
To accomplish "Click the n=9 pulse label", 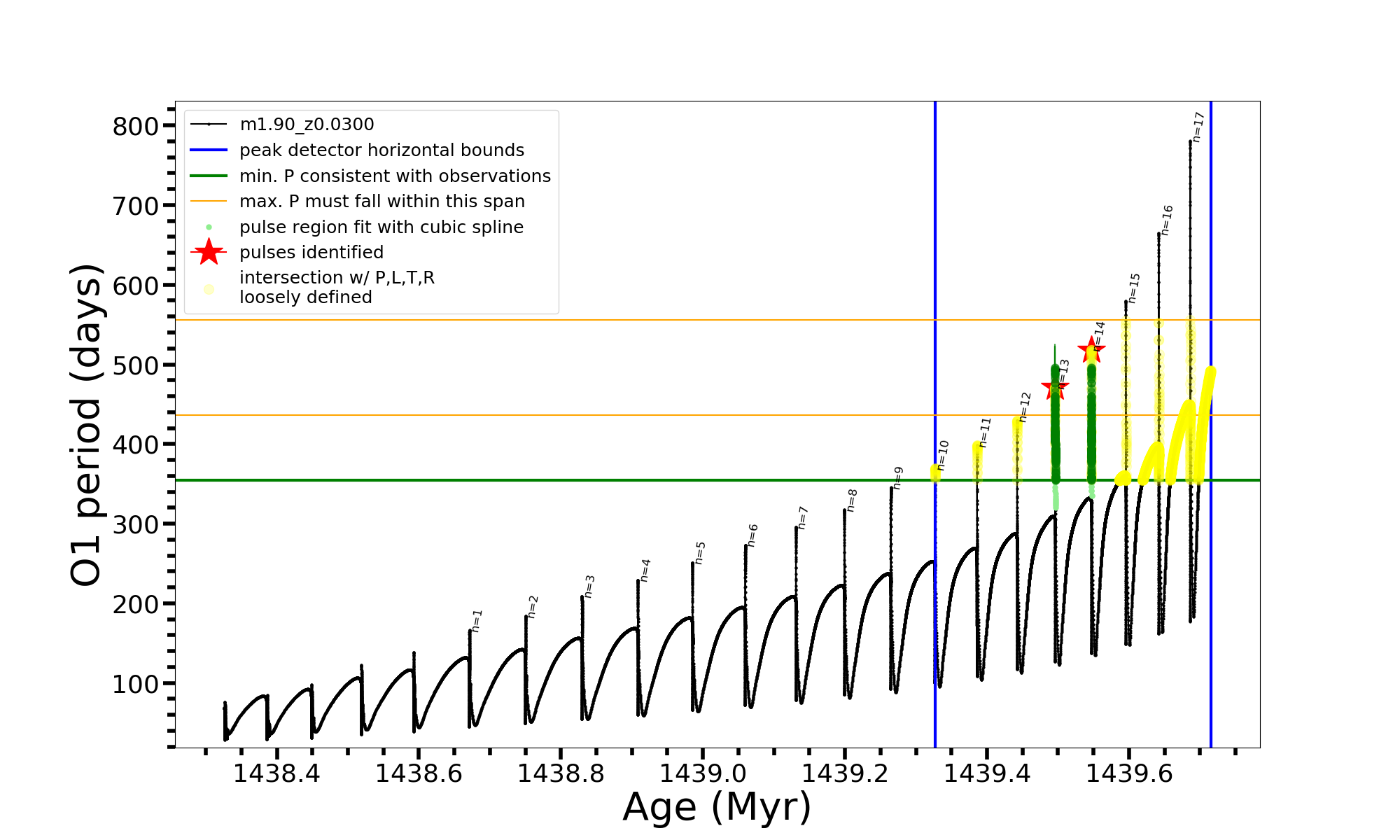I will 898,477.
